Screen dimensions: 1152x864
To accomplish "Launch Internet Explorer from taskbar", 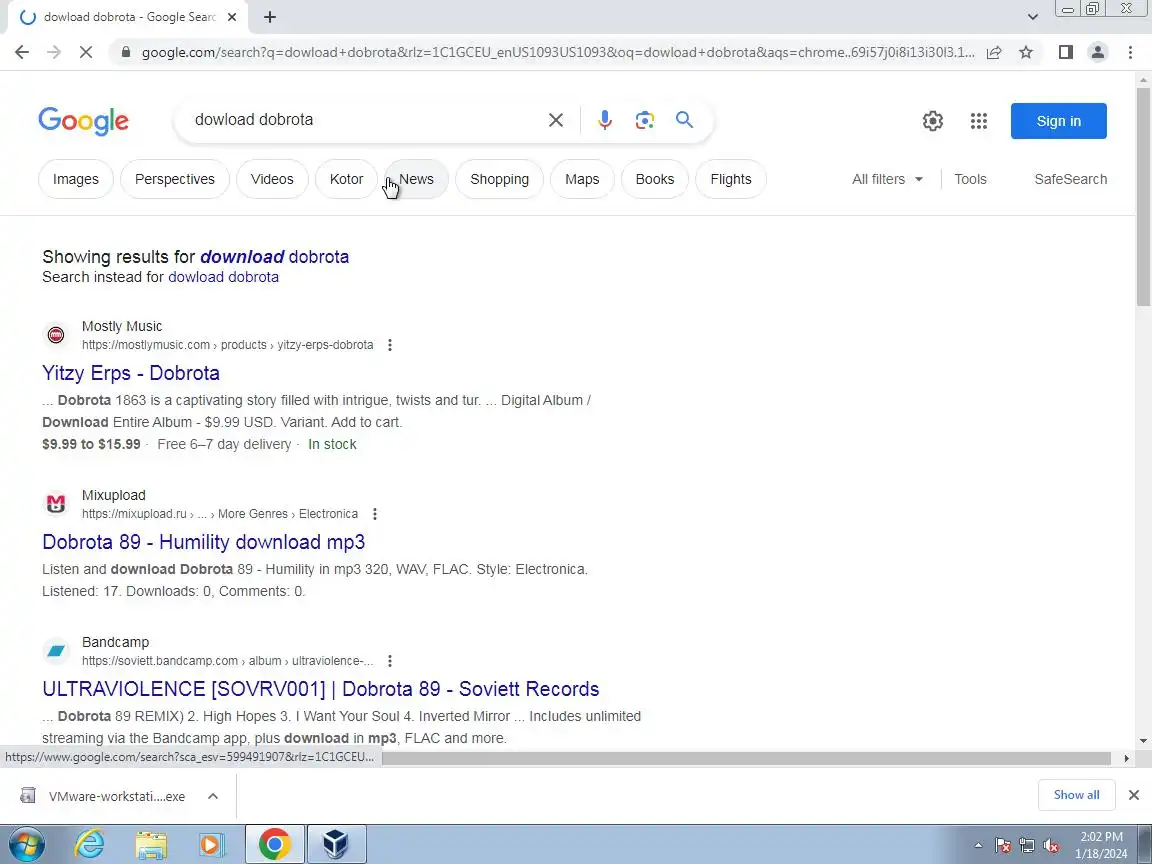I will coord(90,844).
